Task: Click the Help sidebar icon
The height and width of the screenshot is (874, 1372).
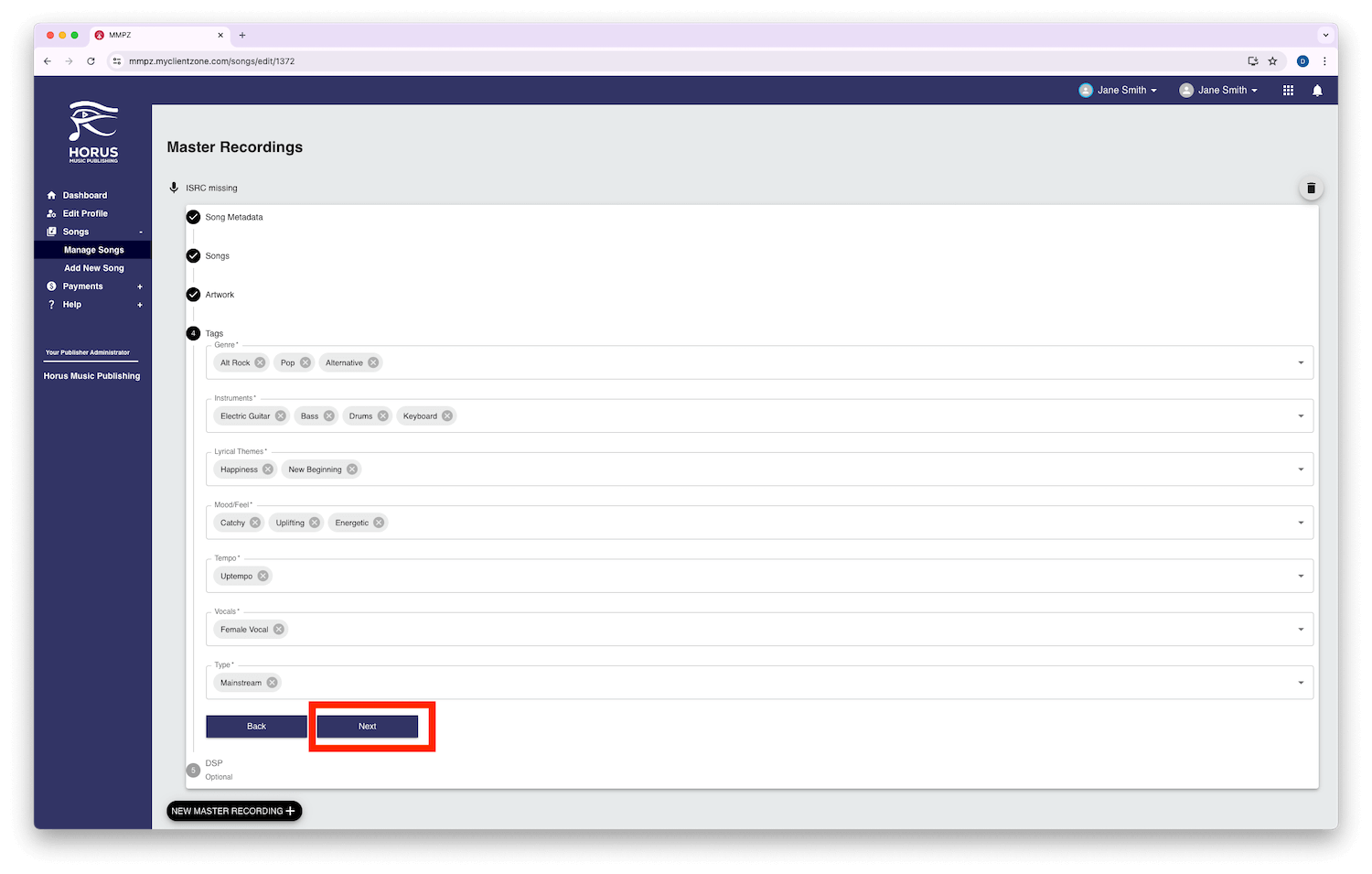Action: coord(52,304)
